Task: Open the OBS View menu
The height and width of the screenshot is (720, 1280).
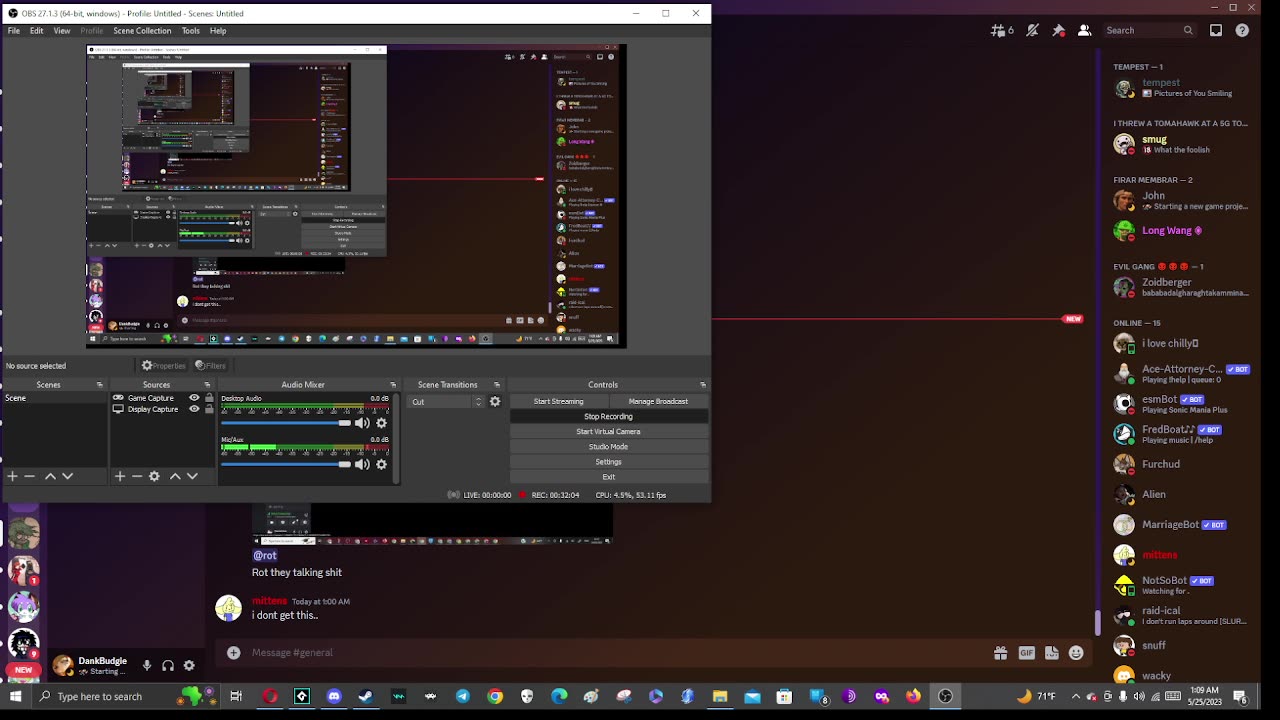Action: 62,31
